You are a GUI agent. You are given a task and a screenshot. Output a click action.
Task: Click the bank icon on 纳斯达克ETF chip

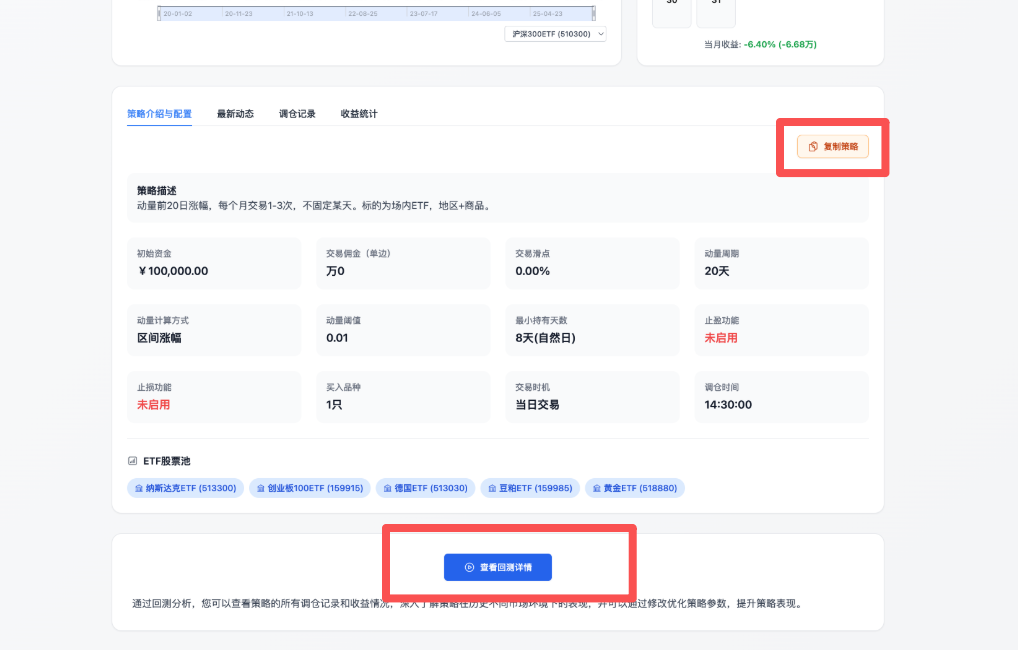pyautogui.click(x=139, y=488)
